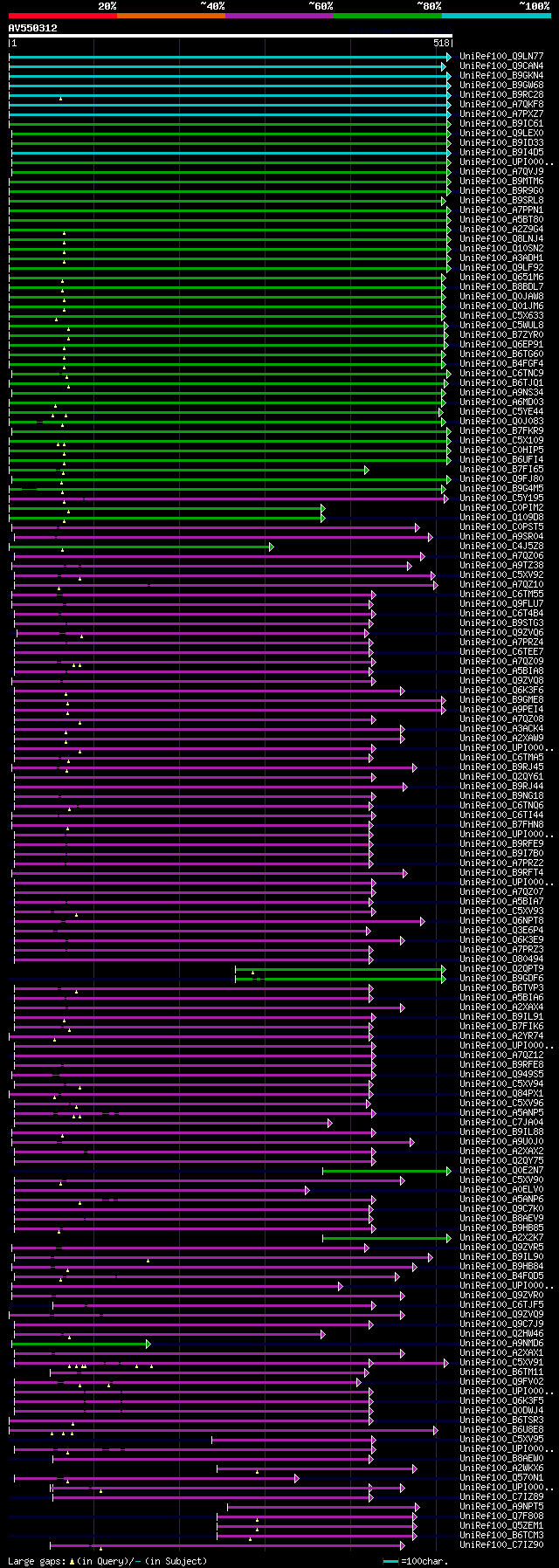Viewport: 559px width, 1568px height.
Task: Open hit UniRef100_B9I4D5
Action: click(501, 152)
